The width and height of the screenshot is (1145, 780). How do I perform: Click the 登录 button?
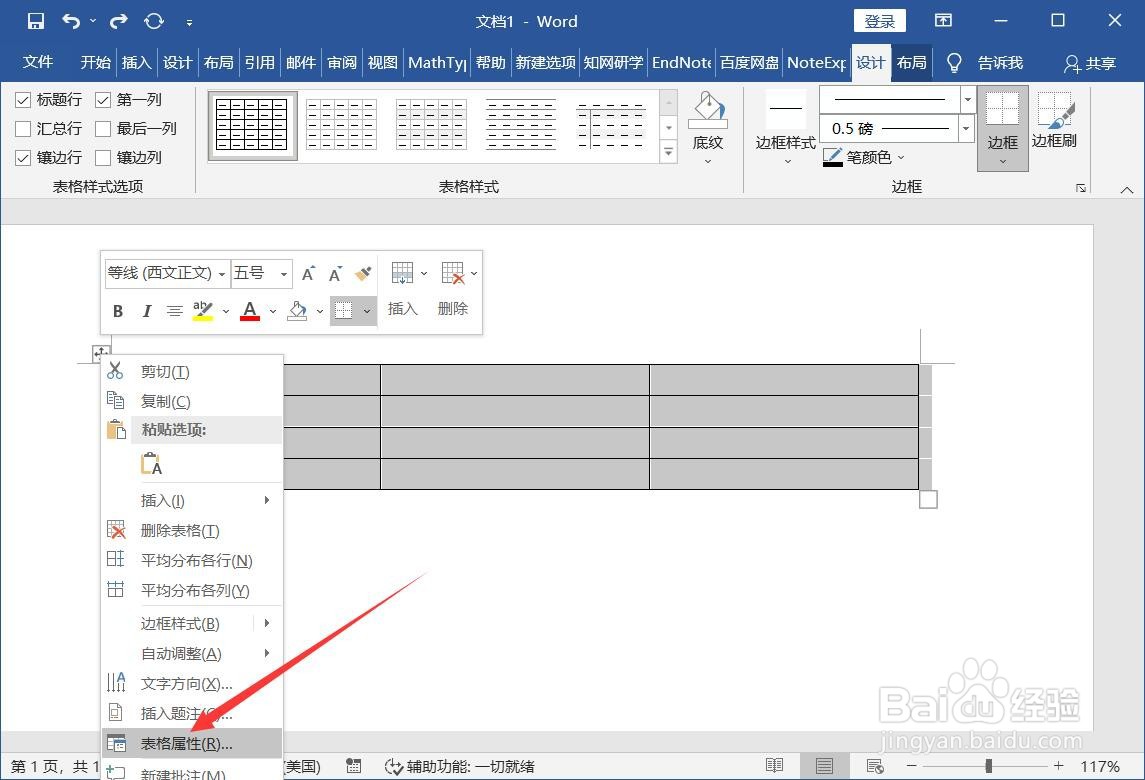point(879,20)
